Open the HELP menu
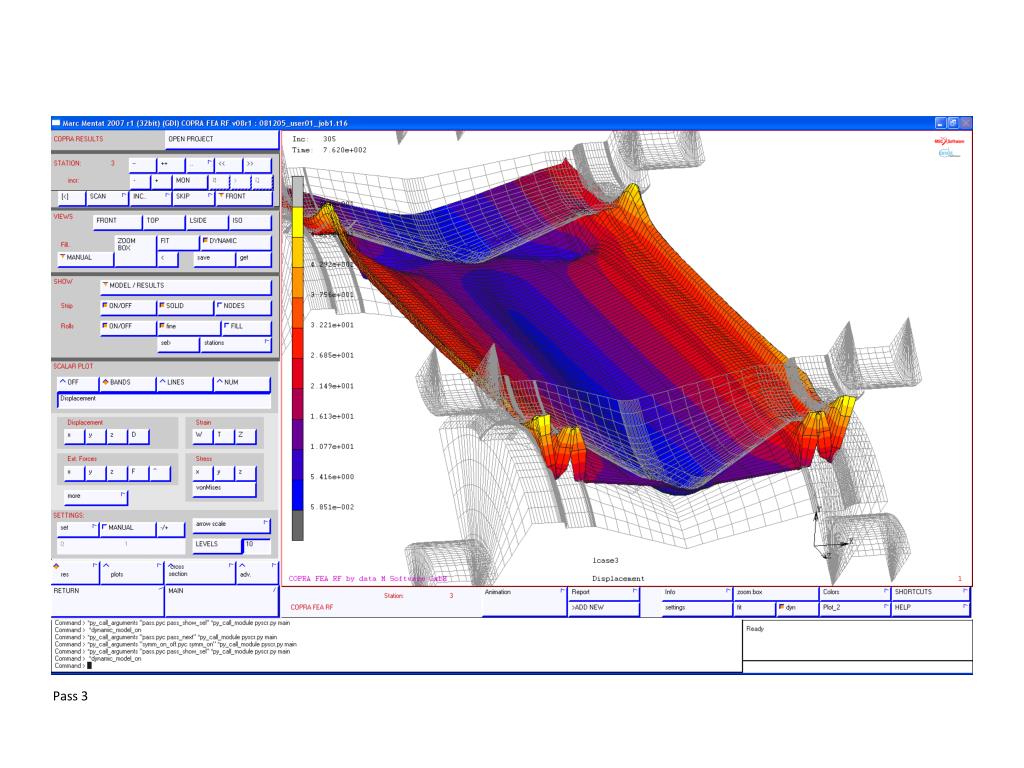The width and height of the screenshot is (1024, 768). coord(931,608)
